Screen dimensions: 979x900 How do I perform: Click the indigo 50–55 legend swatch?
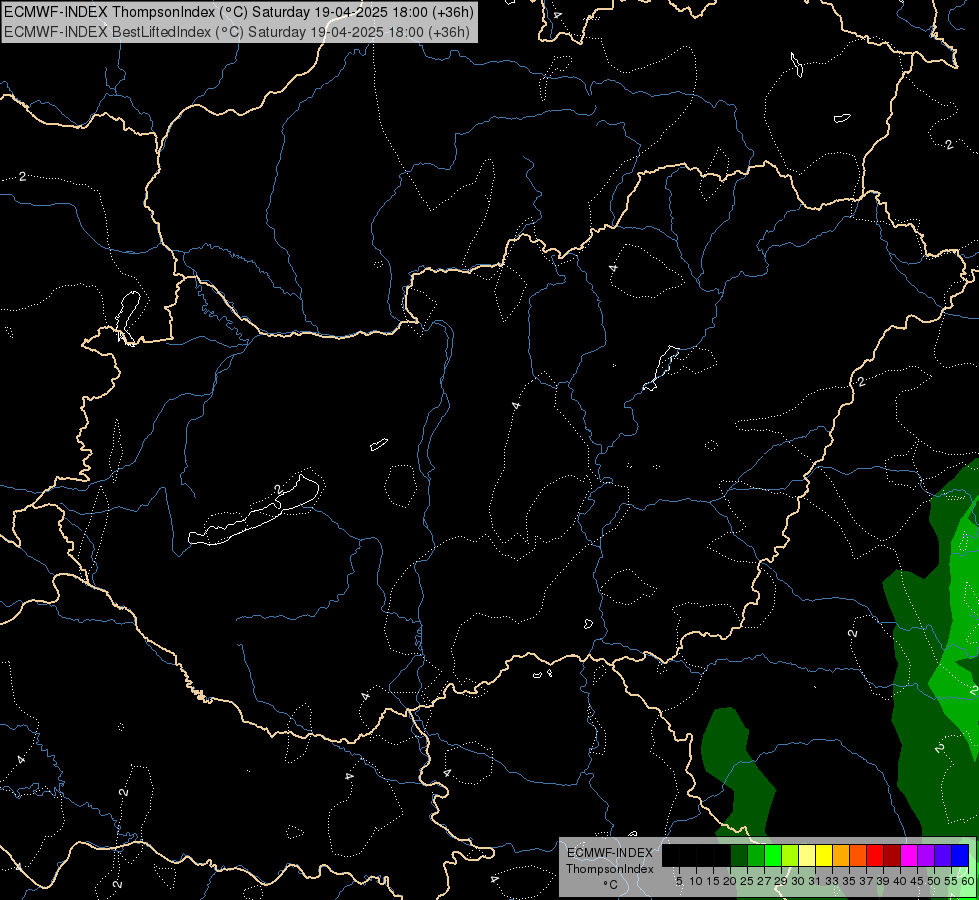pyautogui.click(x=943, y=856)
